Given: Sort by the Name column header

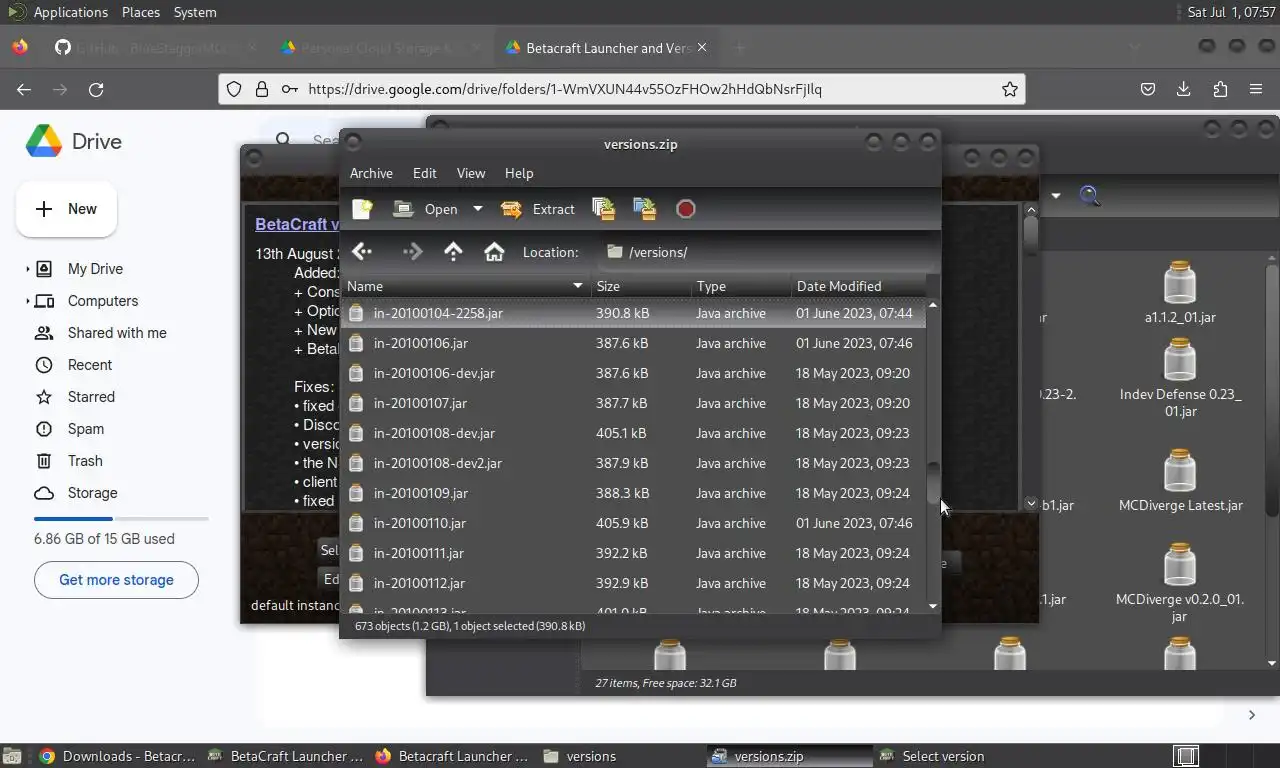Looking at the screenshot, I should tap(466, 286).
